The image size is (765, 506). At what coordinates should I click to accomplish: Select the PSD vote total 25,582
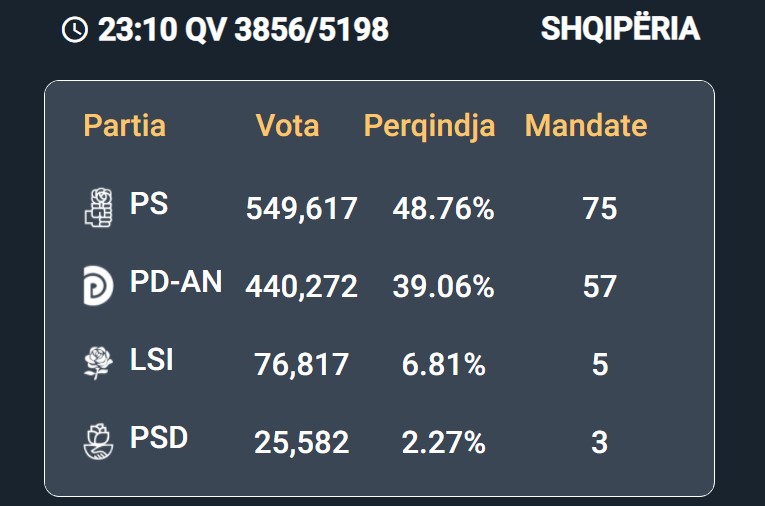pyautogui.click(x=302, y=443)
